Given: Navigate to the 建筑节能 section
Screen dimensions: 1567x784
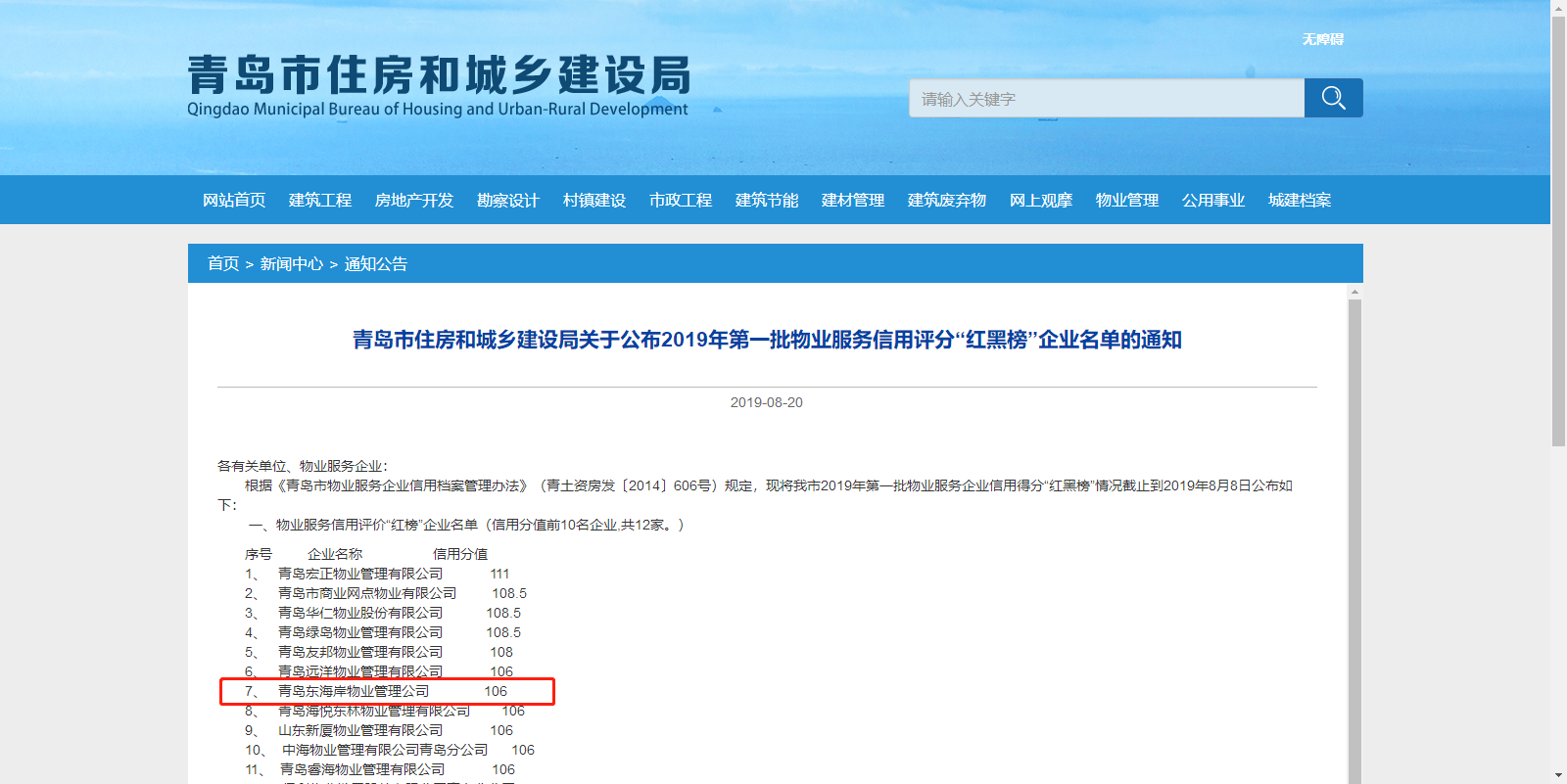Looking at the screenshot, I should (x=767, y=201).
